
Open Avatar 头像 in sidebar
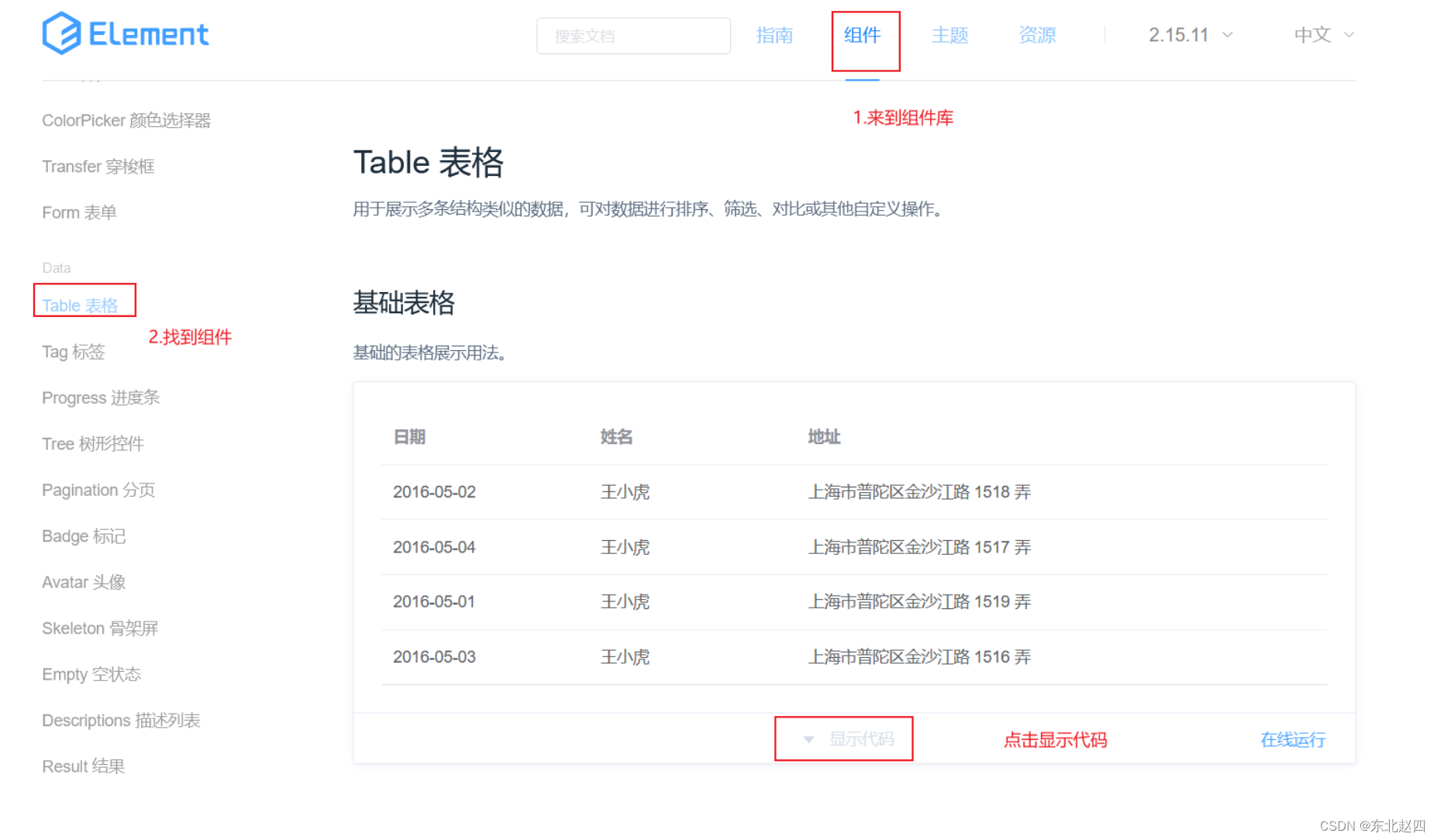84,582
